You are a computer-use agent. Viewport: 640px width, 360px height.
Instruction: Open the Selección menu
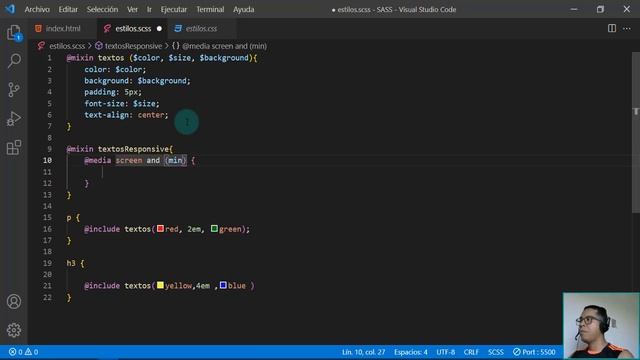point(102,9)
